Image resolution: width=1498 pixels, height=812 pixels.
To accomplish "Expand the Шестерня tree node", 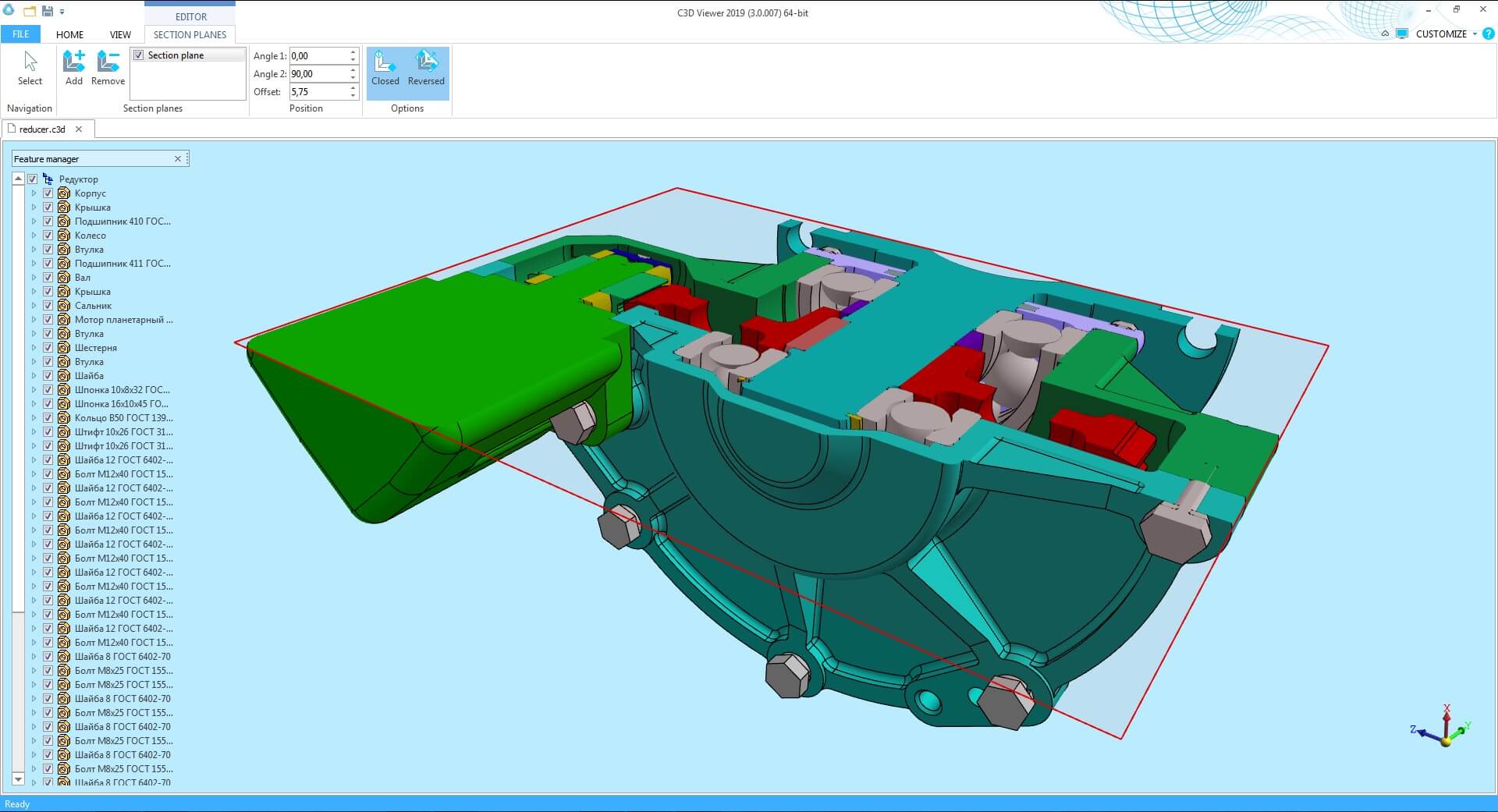I will 34,348.
